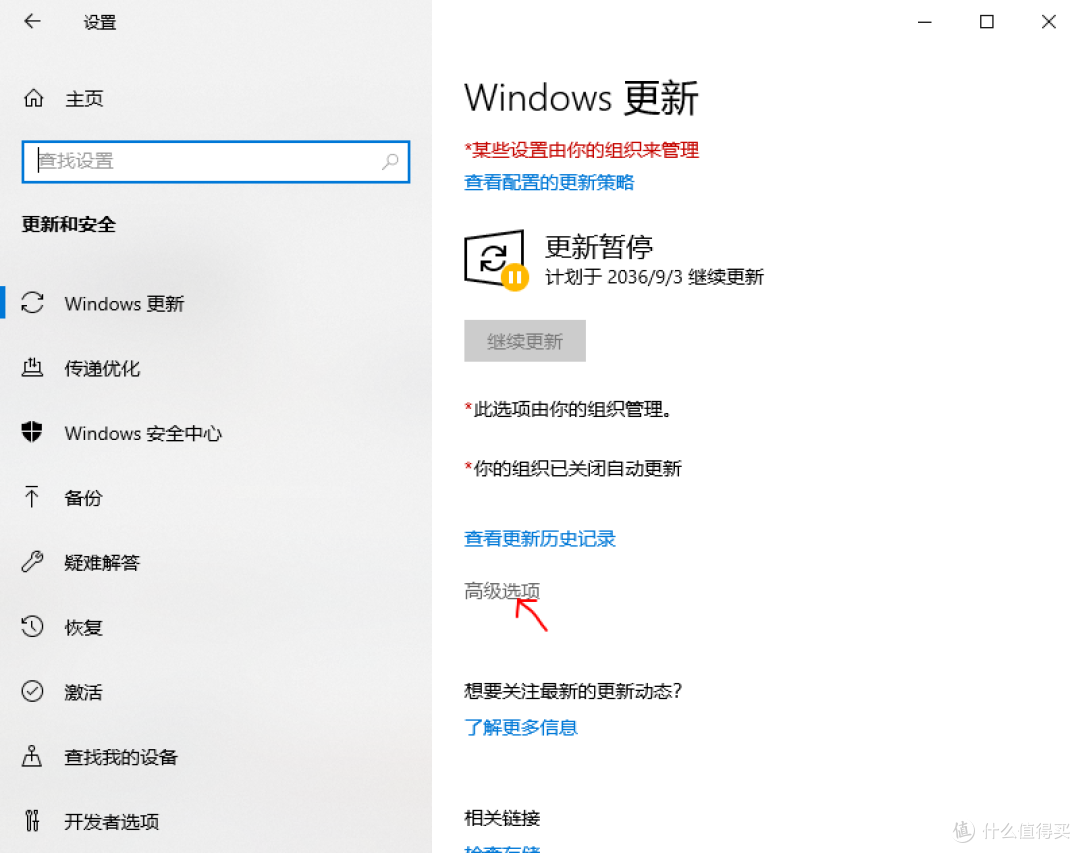Image resolution: width=1080 pixels, height=853 pixels.
Task: Click the 计划于 2036/9/3 继续更新 text
Action: pyautogui.click(x=654, y=277)
